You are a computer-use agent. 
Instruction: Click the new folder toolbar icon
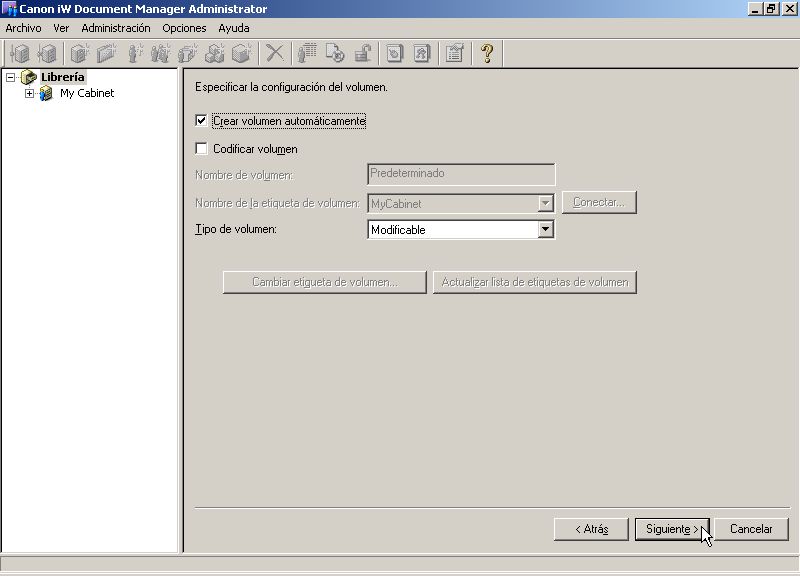coord(106,53)
